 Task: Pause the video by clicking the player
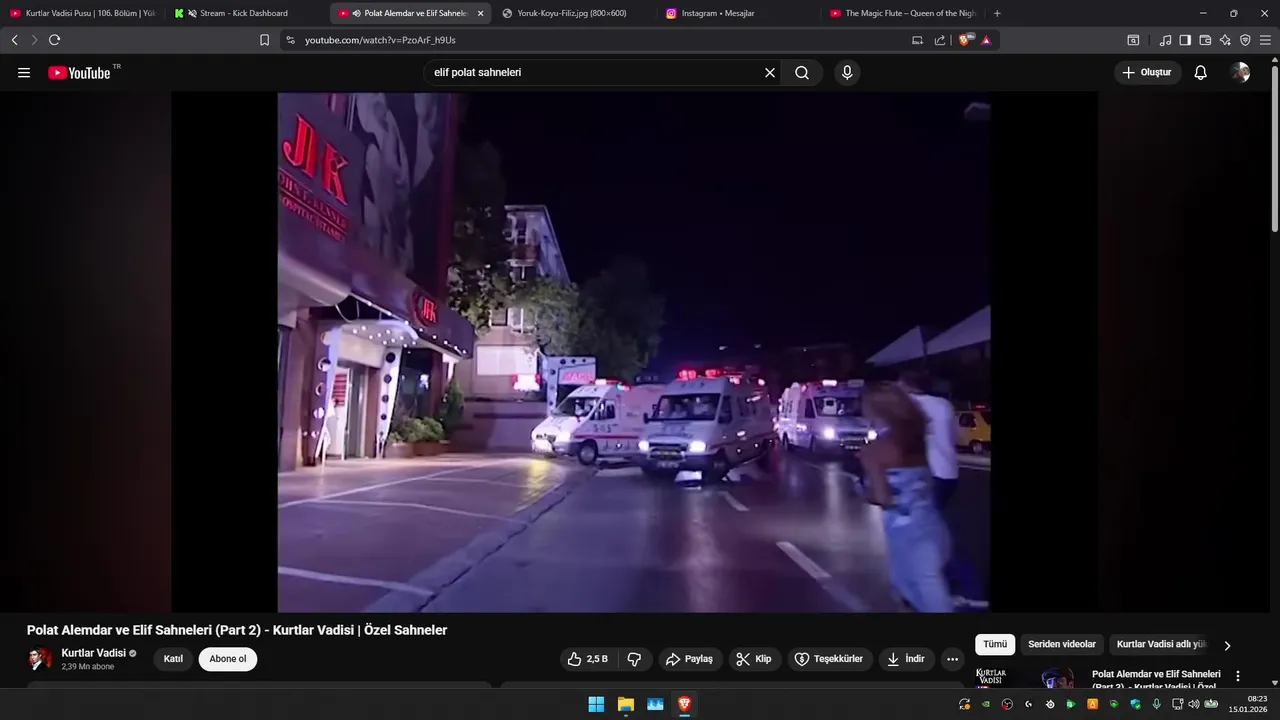tap(634, 352)
